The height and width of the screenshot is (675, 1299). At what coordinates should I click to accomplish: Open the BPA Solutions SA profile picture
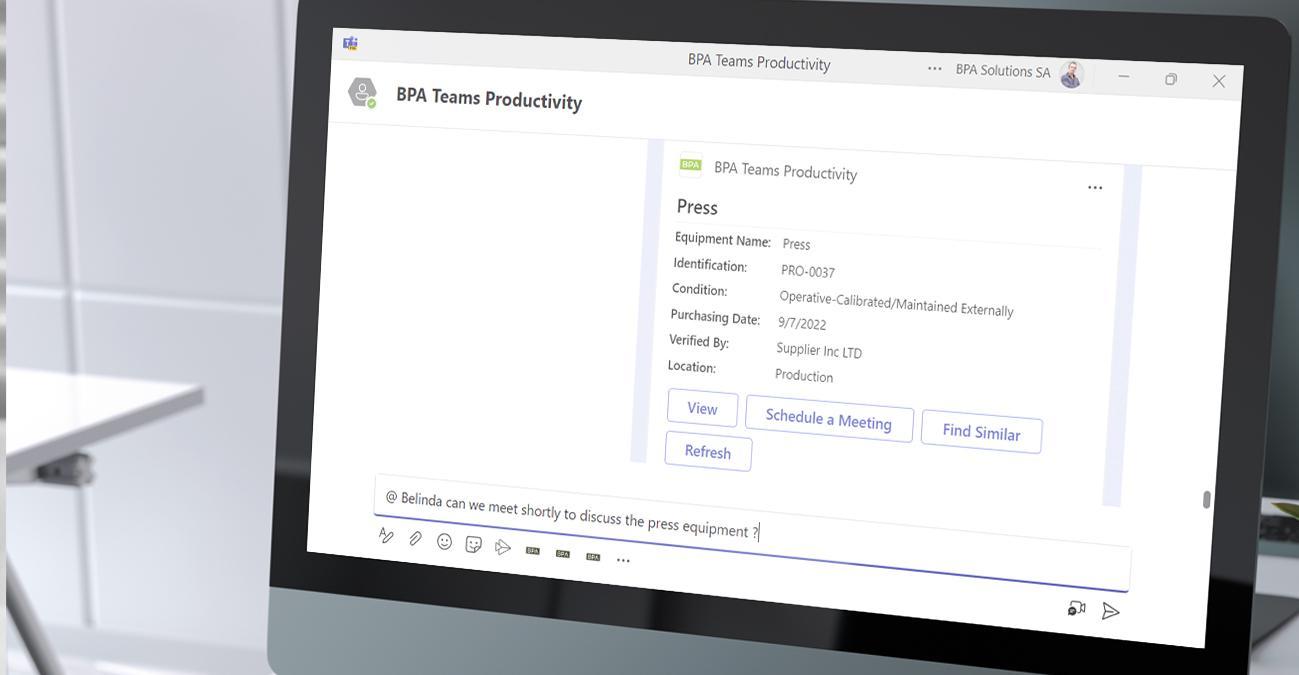[1071, 75]
